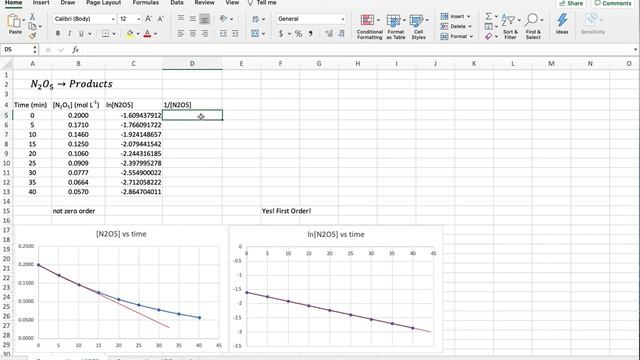This screenshot has width=640, height=360.
Task: Click the text orientation icon
Action: point(223,19)
